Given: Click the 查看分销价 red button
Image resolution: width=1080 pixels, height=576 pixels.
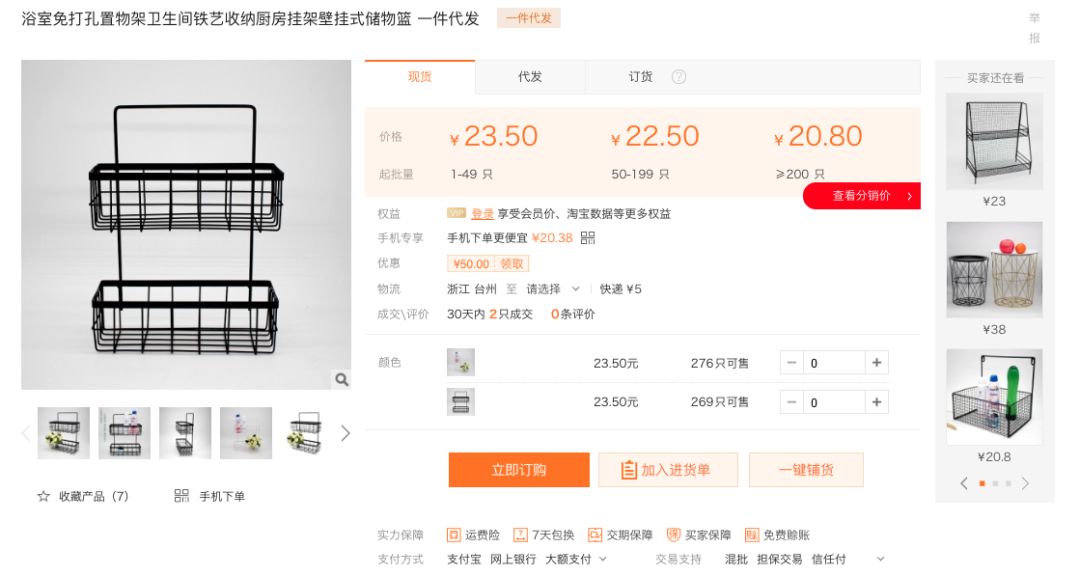Looking at the screenshot, I should 862,196.
